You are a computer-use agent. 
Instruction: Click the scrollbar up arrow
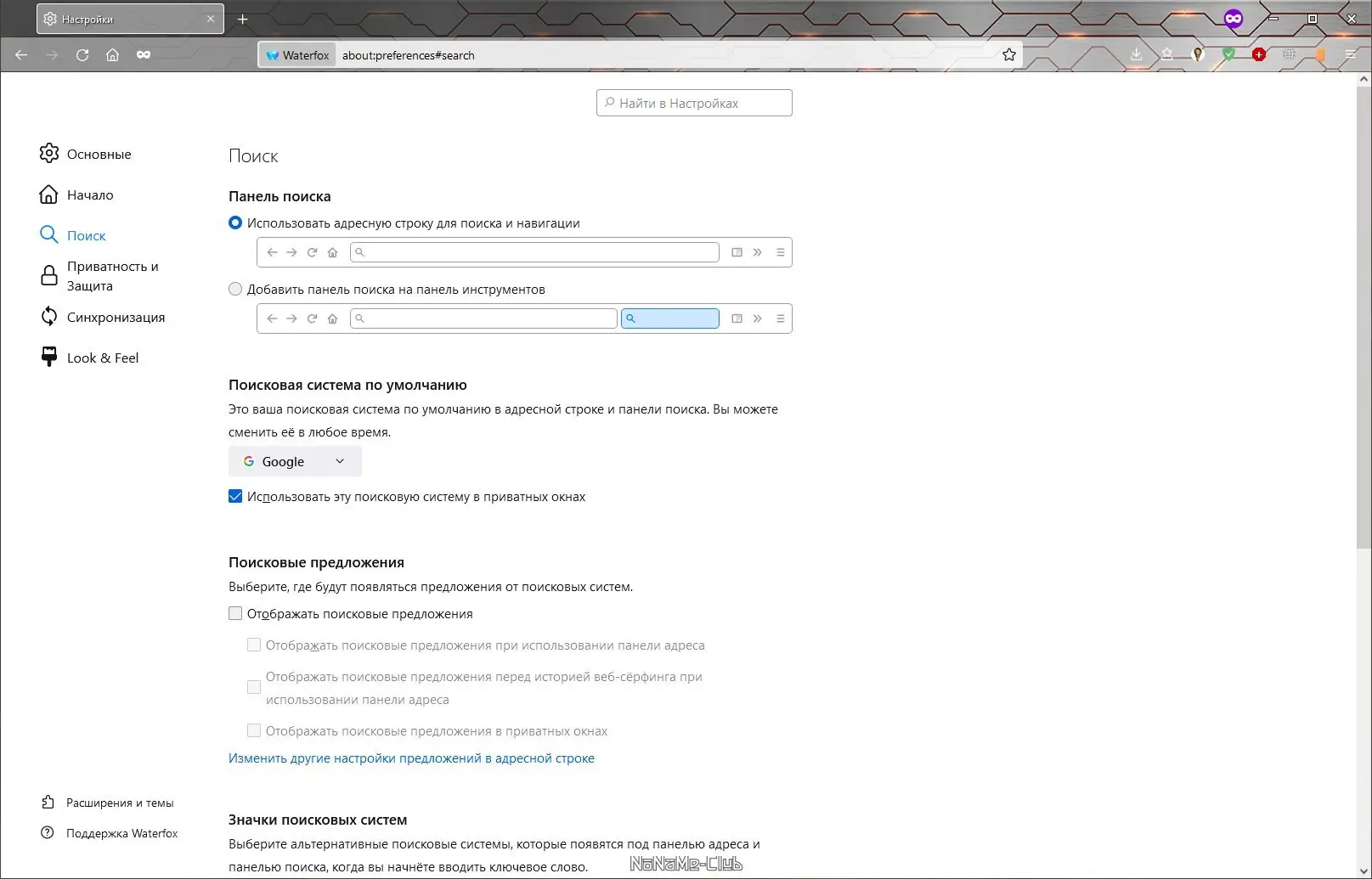click(1364, 79)
